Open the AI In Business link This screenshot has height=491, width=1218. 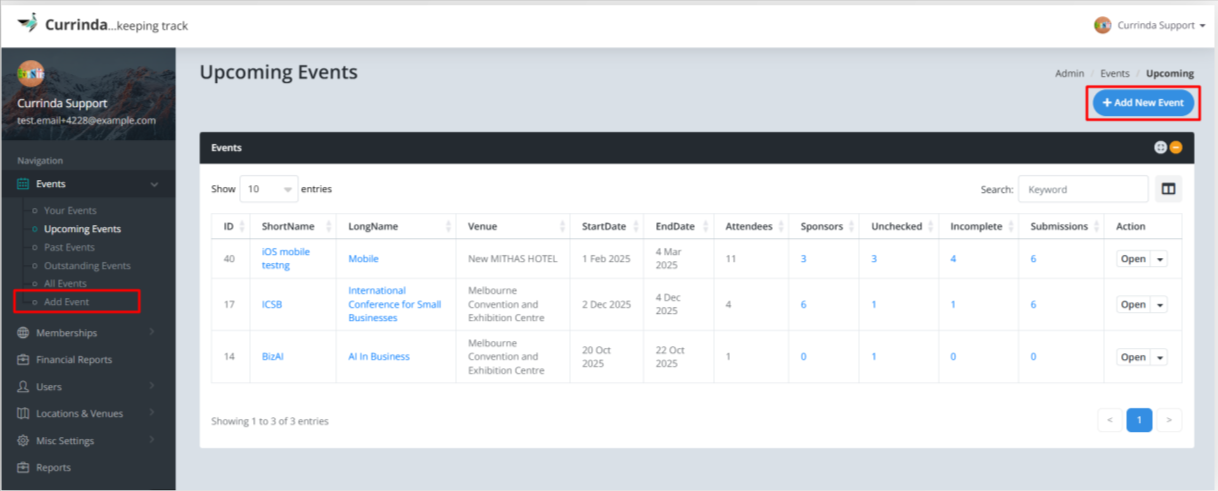379,357
